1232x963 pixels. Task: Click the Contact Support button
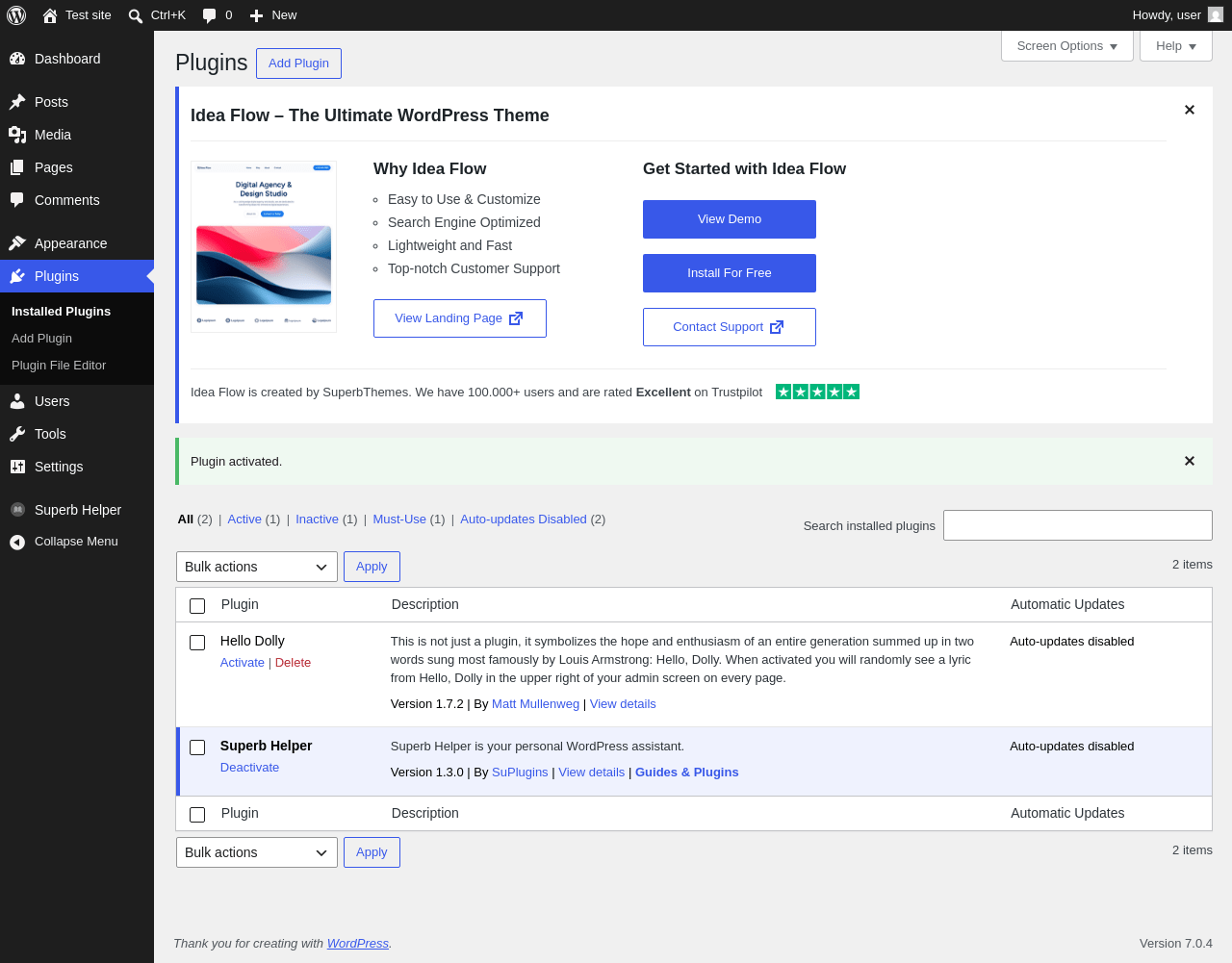(x=730, y=327)
